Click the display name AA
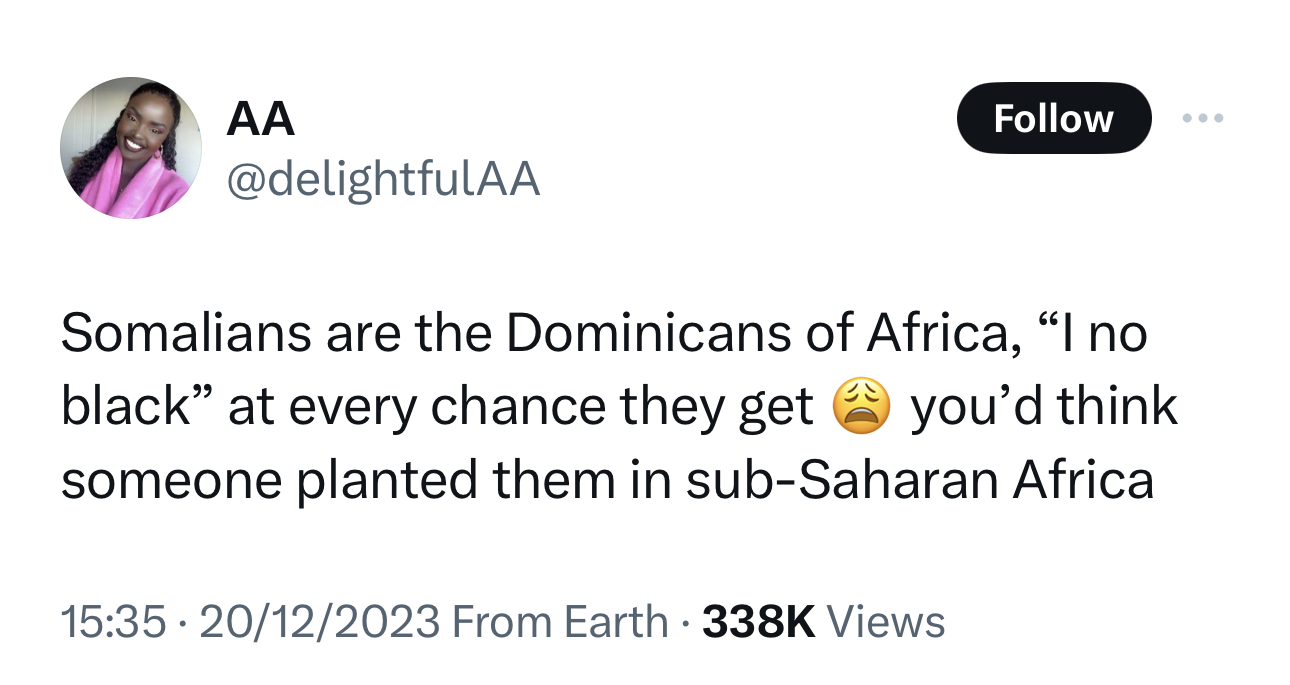This screenshot has width=1290, height=685. (x=260, y=121)
